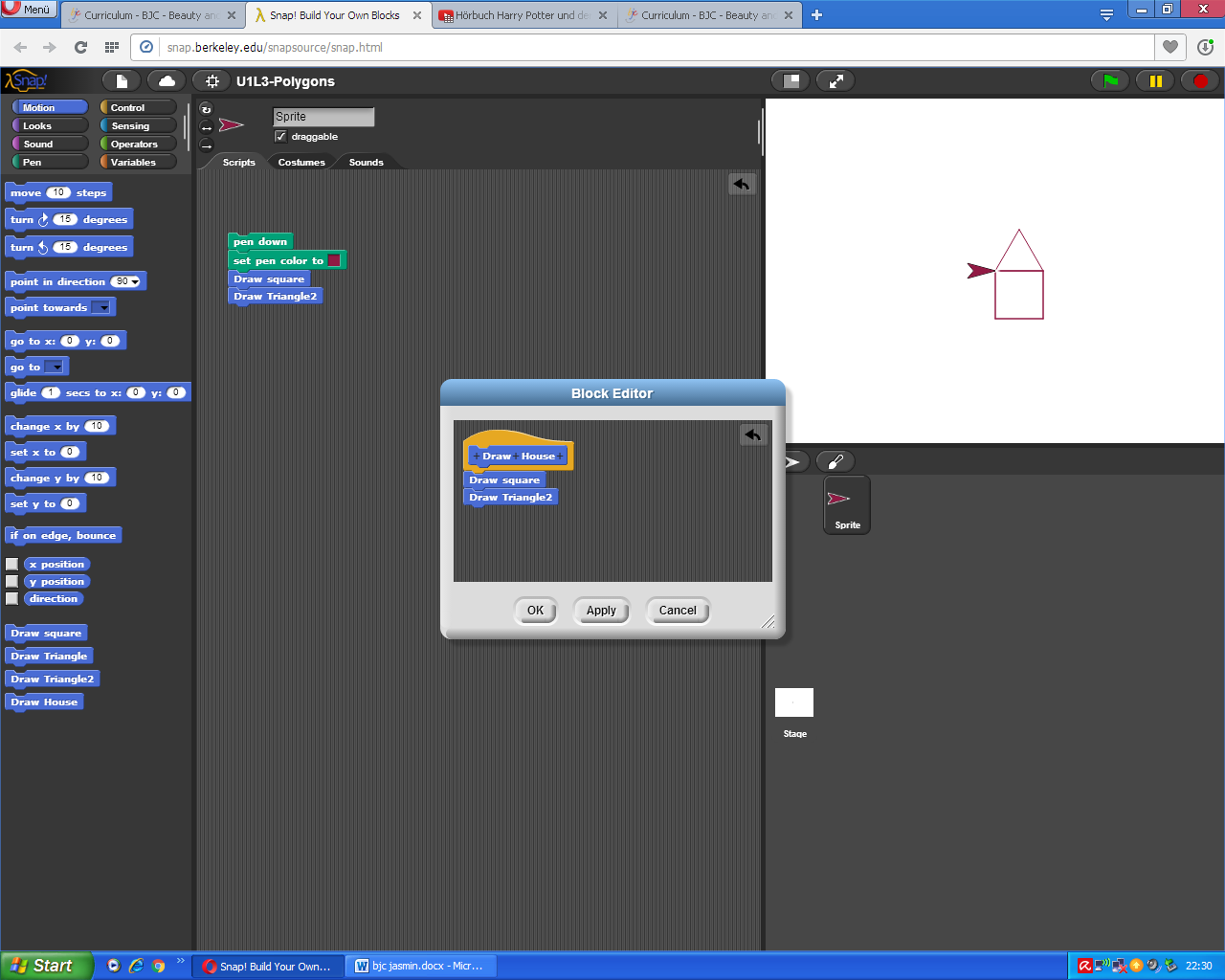Select the Motion palette category
Screen dimensions: 1225x980
(x=50, y=107)
